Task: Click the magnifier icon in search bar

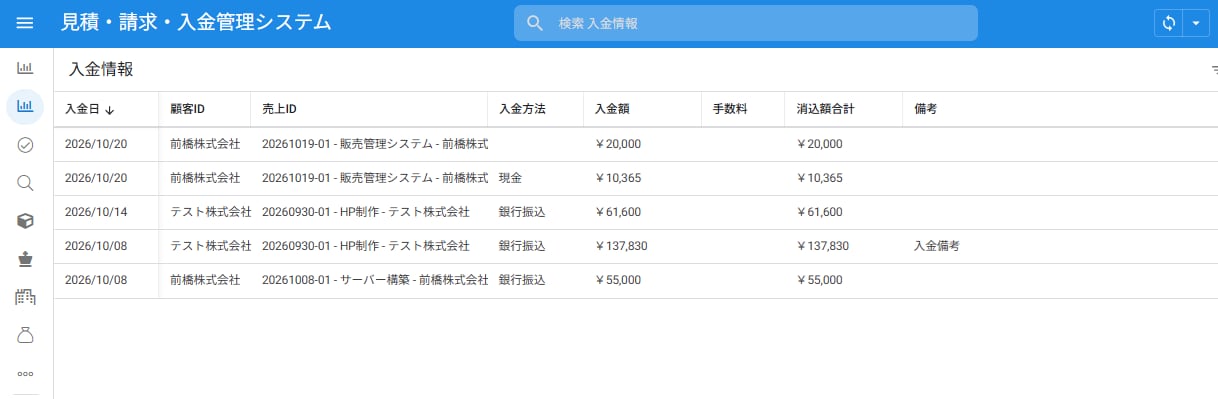Action: pyautogui.click(x=535, y=23)
